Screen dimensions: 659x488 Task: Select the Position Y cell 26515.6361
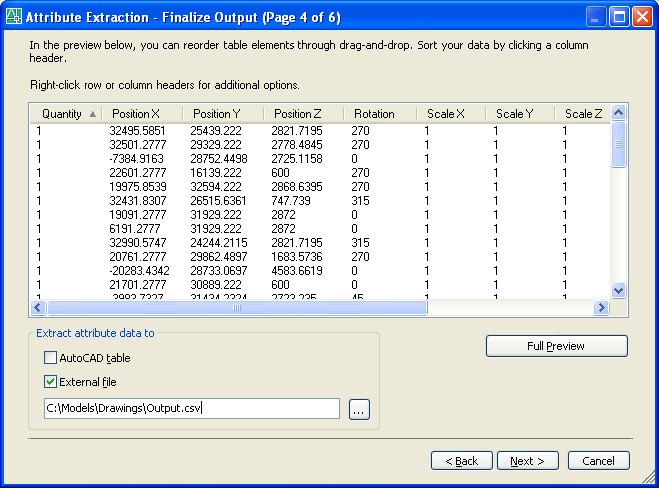click(218, 200)
